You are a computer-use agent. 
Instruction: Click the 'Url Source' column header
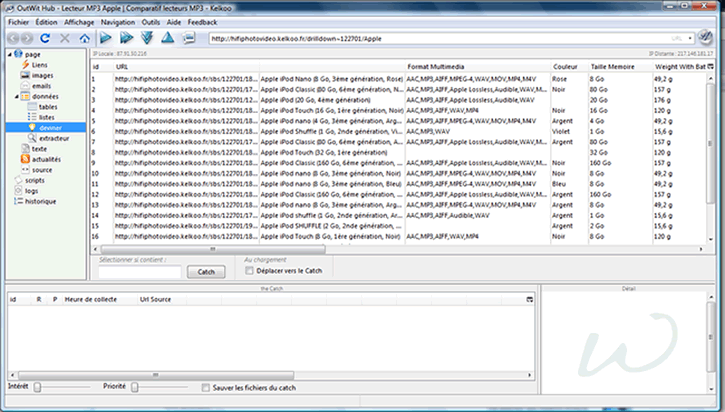(162, 300)
